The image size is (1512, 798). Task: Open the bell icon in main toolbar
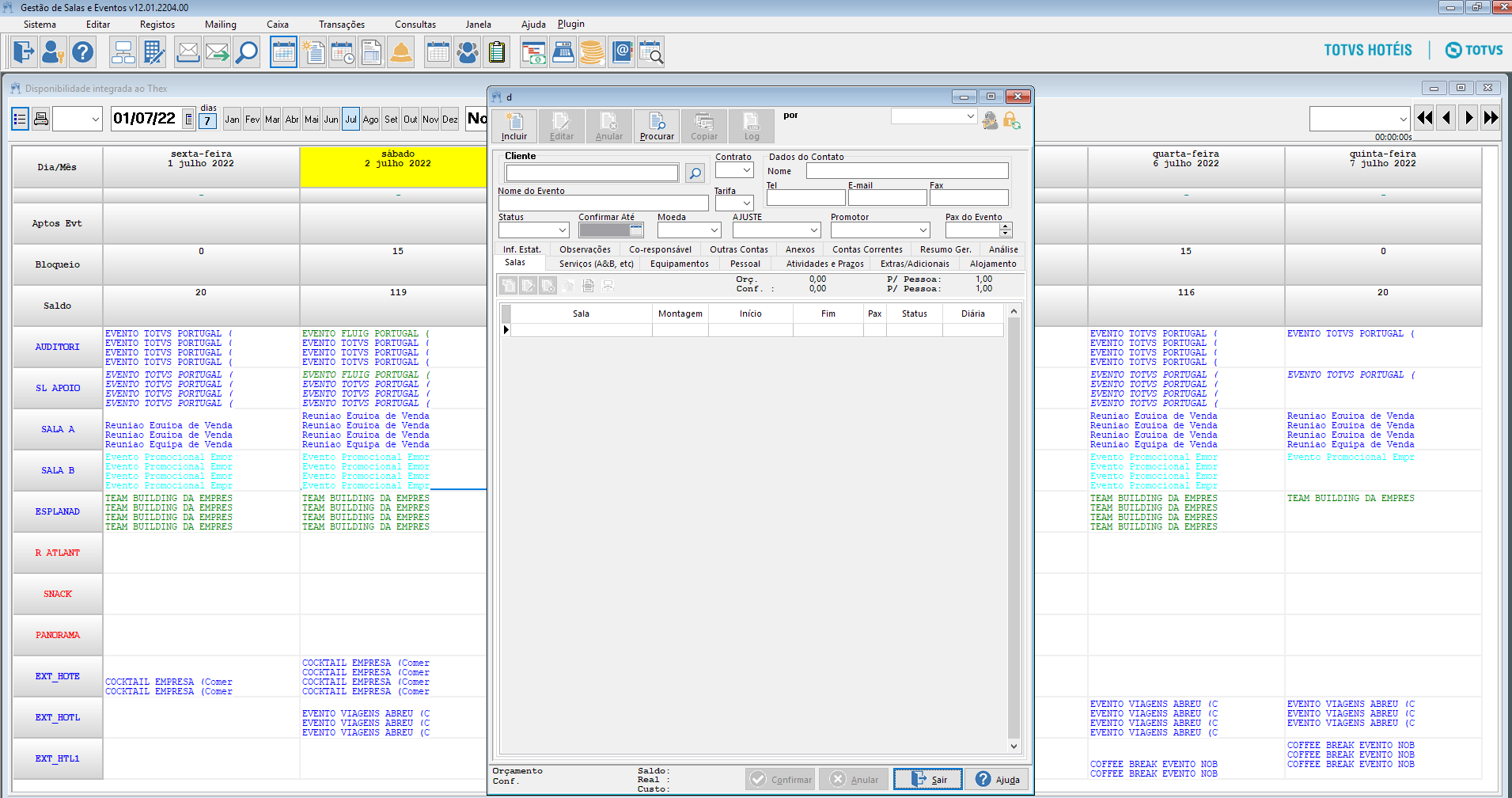(x=401, y=52)
